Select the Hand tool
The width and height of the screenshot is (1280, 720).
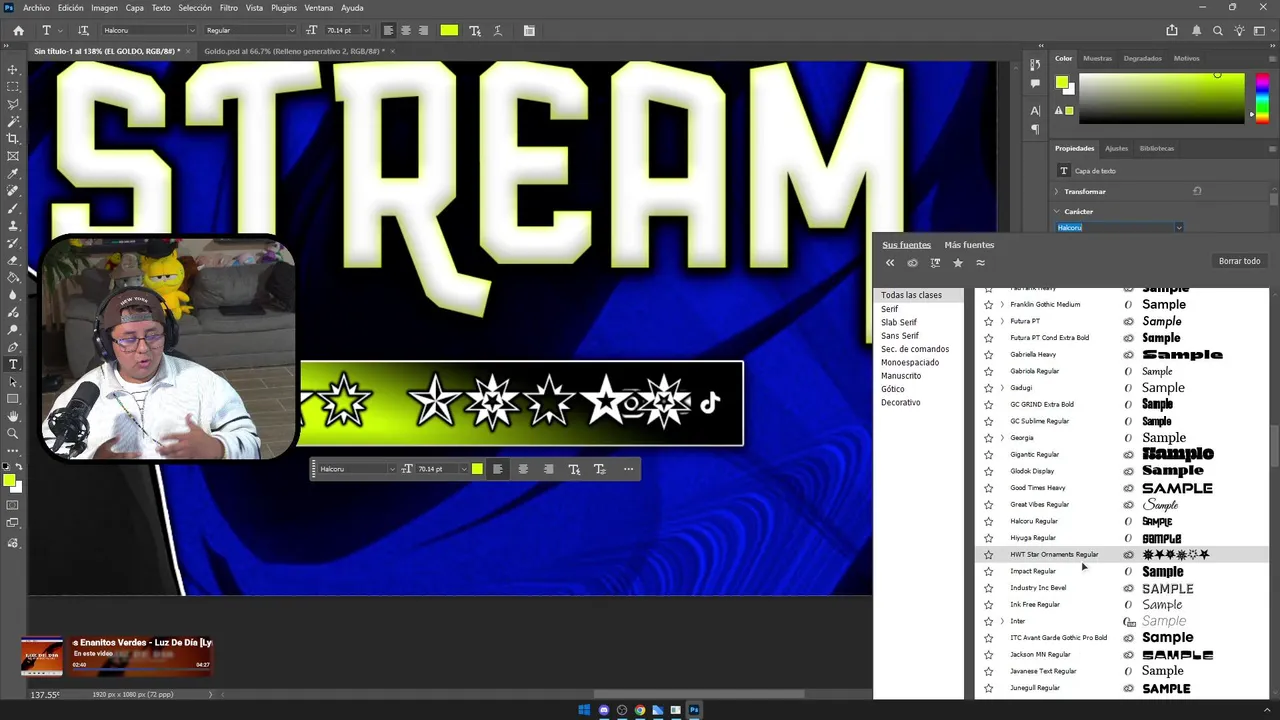[x=13, y=416]
